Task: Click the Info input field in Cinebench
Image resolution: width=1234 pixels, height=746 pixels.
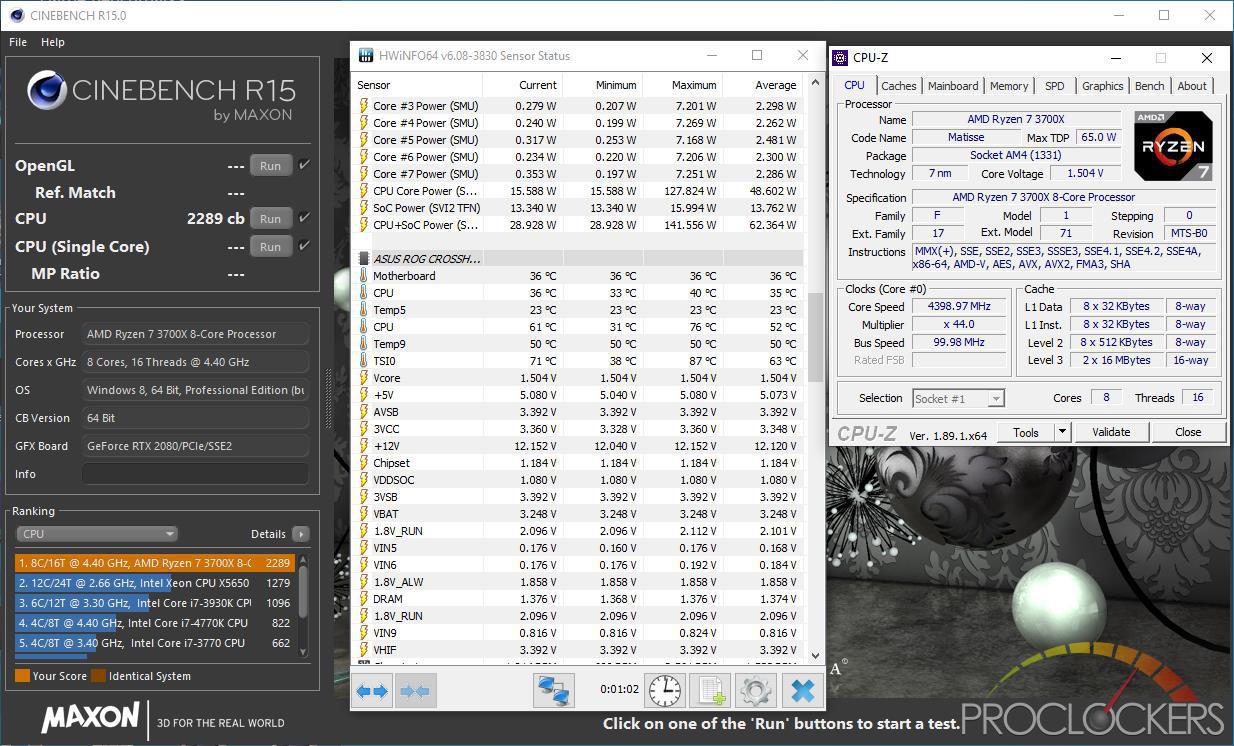Action: pyautogui.click(x=195, y=474)
